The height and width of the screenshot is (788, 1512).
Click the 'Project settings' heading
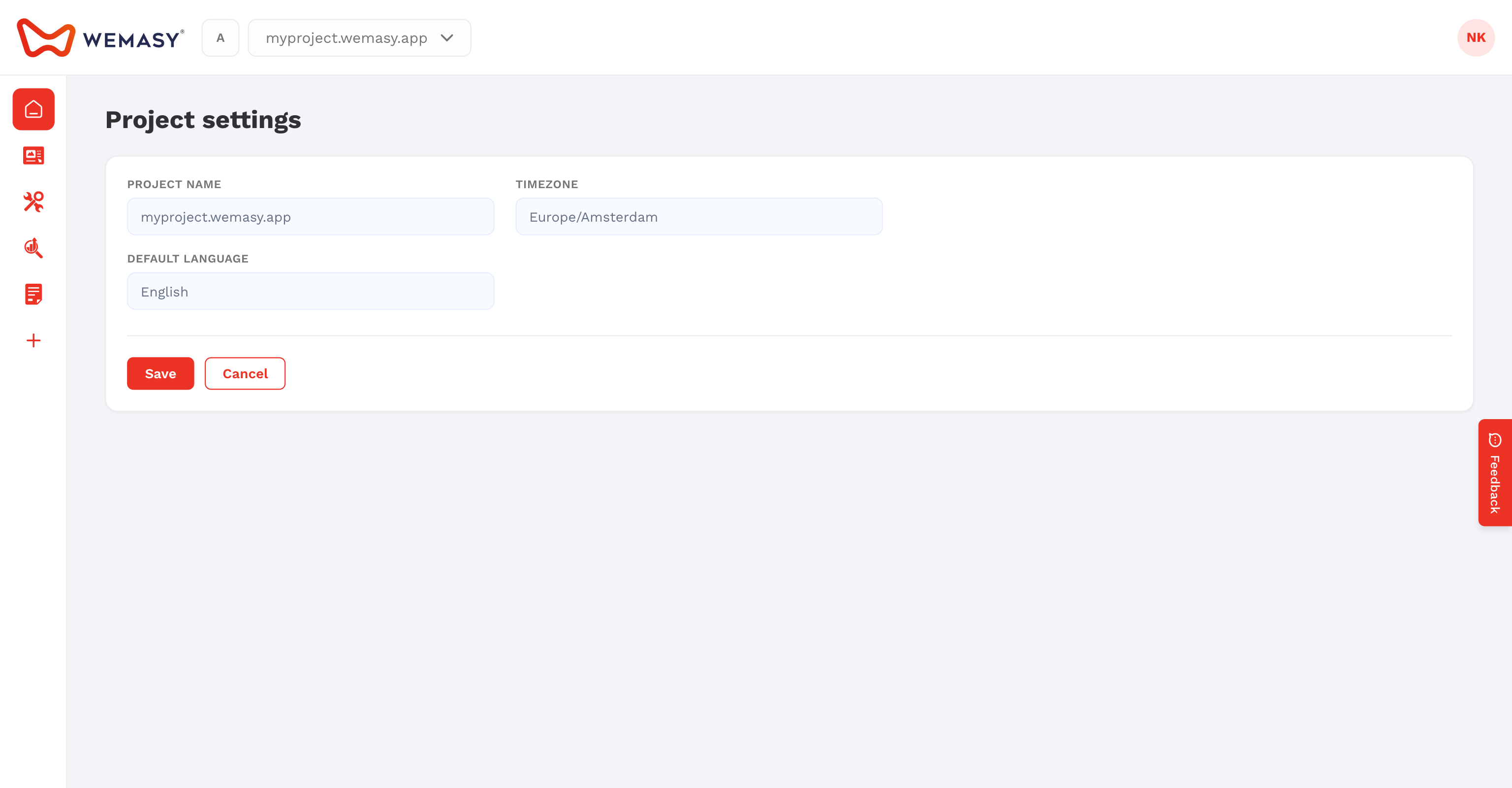pyautogui.click(x=203, y=120)
